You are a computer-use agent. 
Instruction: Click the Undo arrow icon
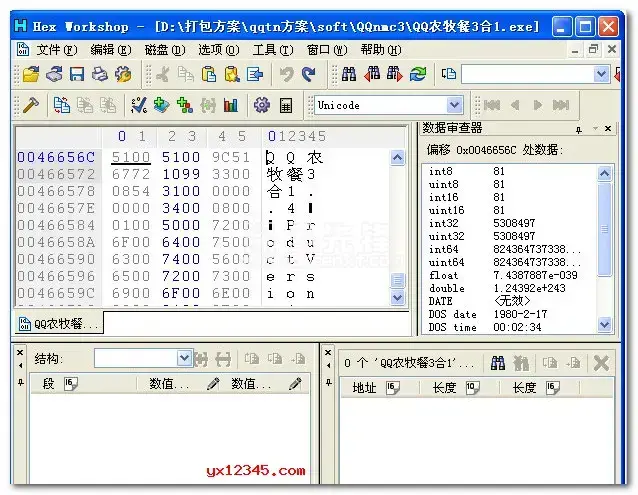[x=287, y=74]
